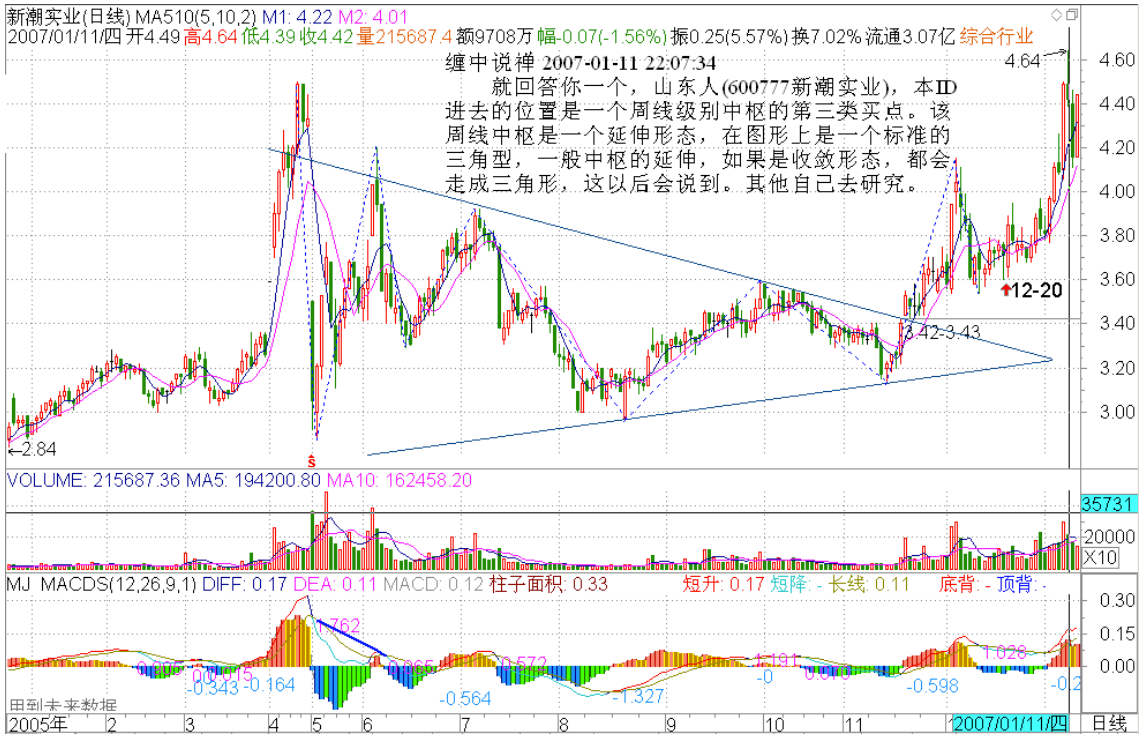
Task: Click the DEA: 0.11 value
Action: tap(335, 584)
